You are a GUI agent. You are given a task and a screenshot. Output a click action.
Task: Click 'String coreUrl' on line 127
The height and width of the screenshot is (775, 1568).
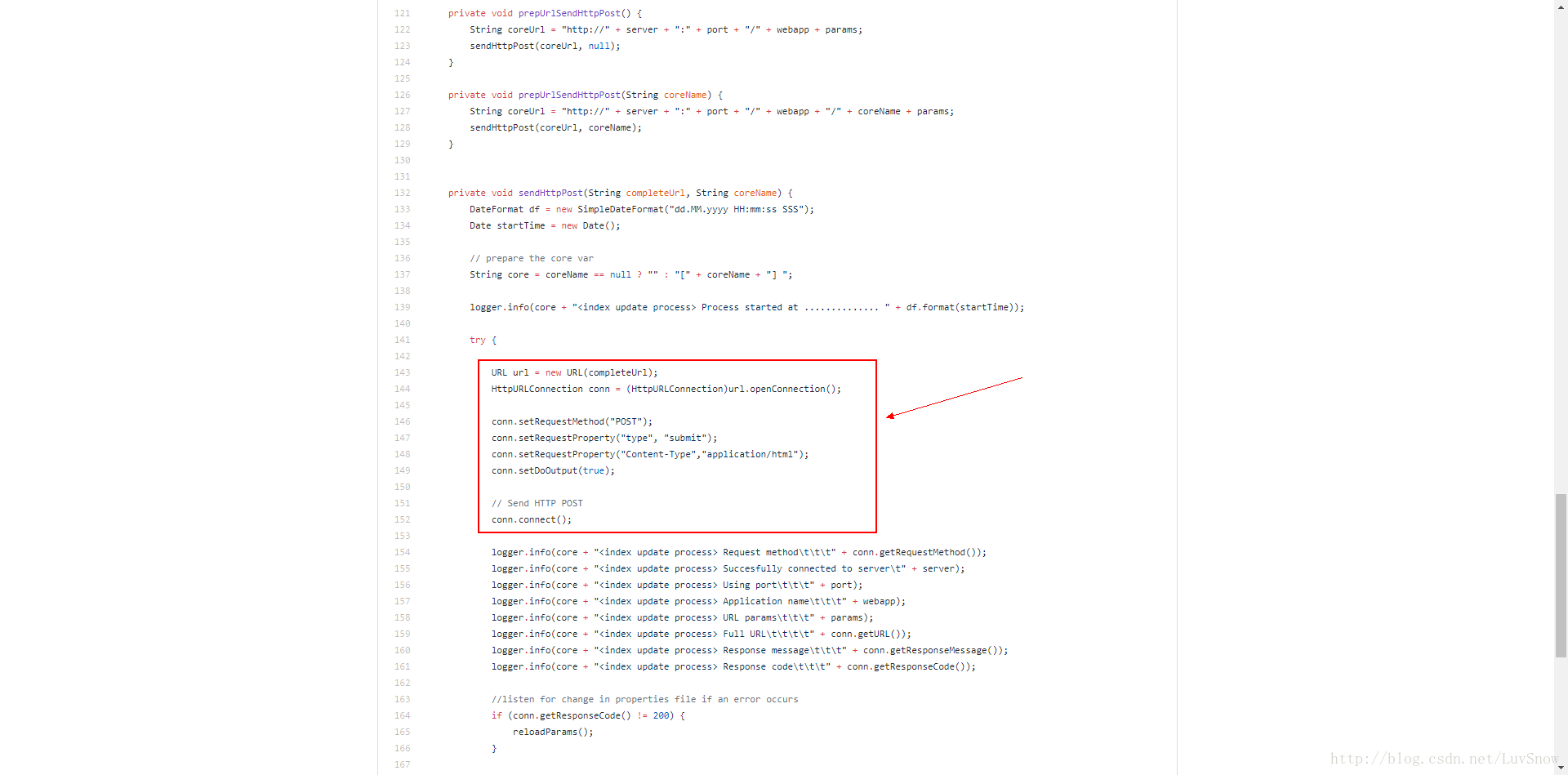[507, 111]
